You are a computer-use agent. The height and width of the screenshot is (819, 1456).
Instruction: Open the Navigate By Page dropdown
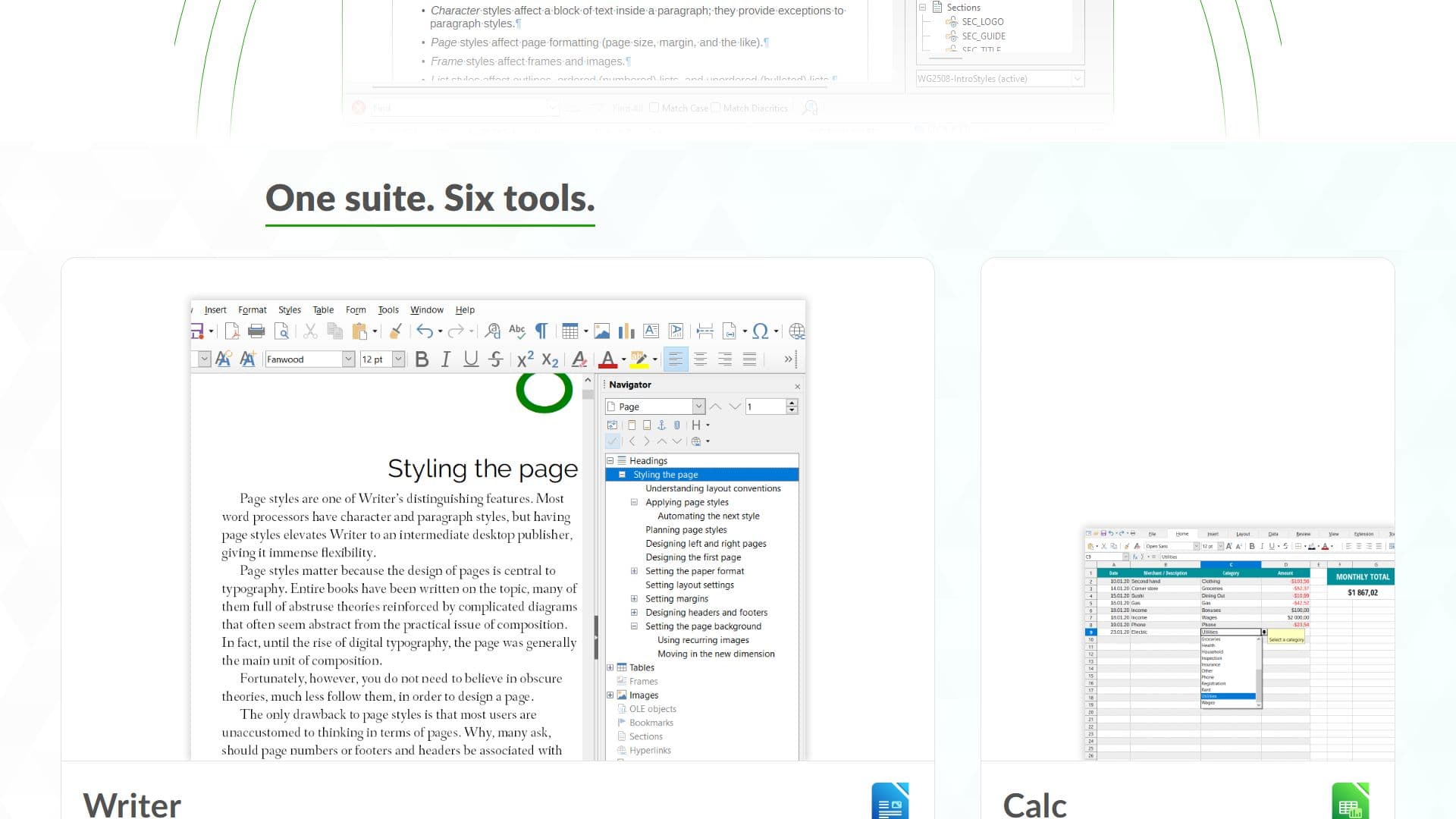click(698, 406)
